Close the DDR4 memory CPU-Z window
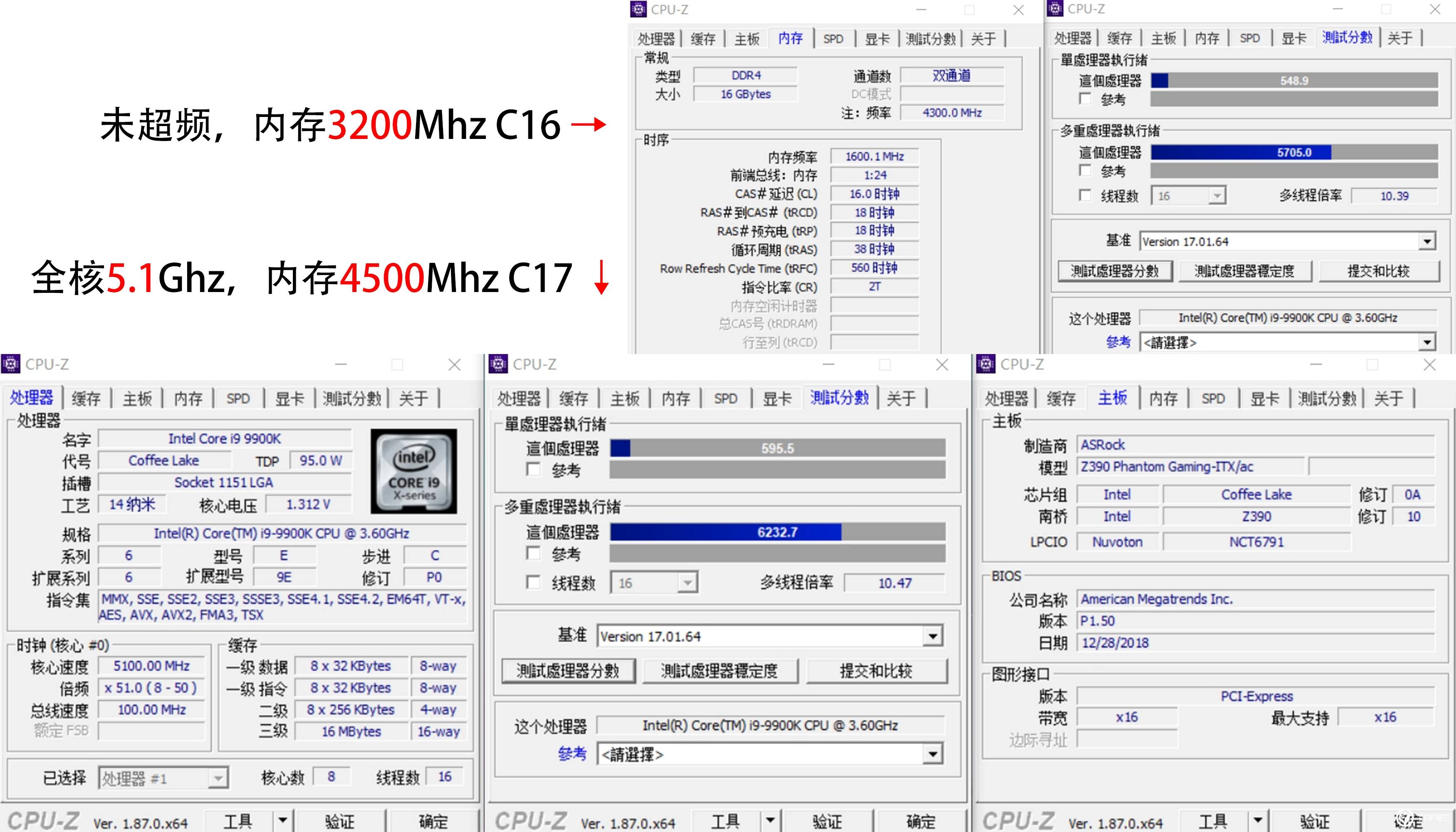Image resolution: width=1456 pixels, height=832 pixels. [x=1018, y=10]
